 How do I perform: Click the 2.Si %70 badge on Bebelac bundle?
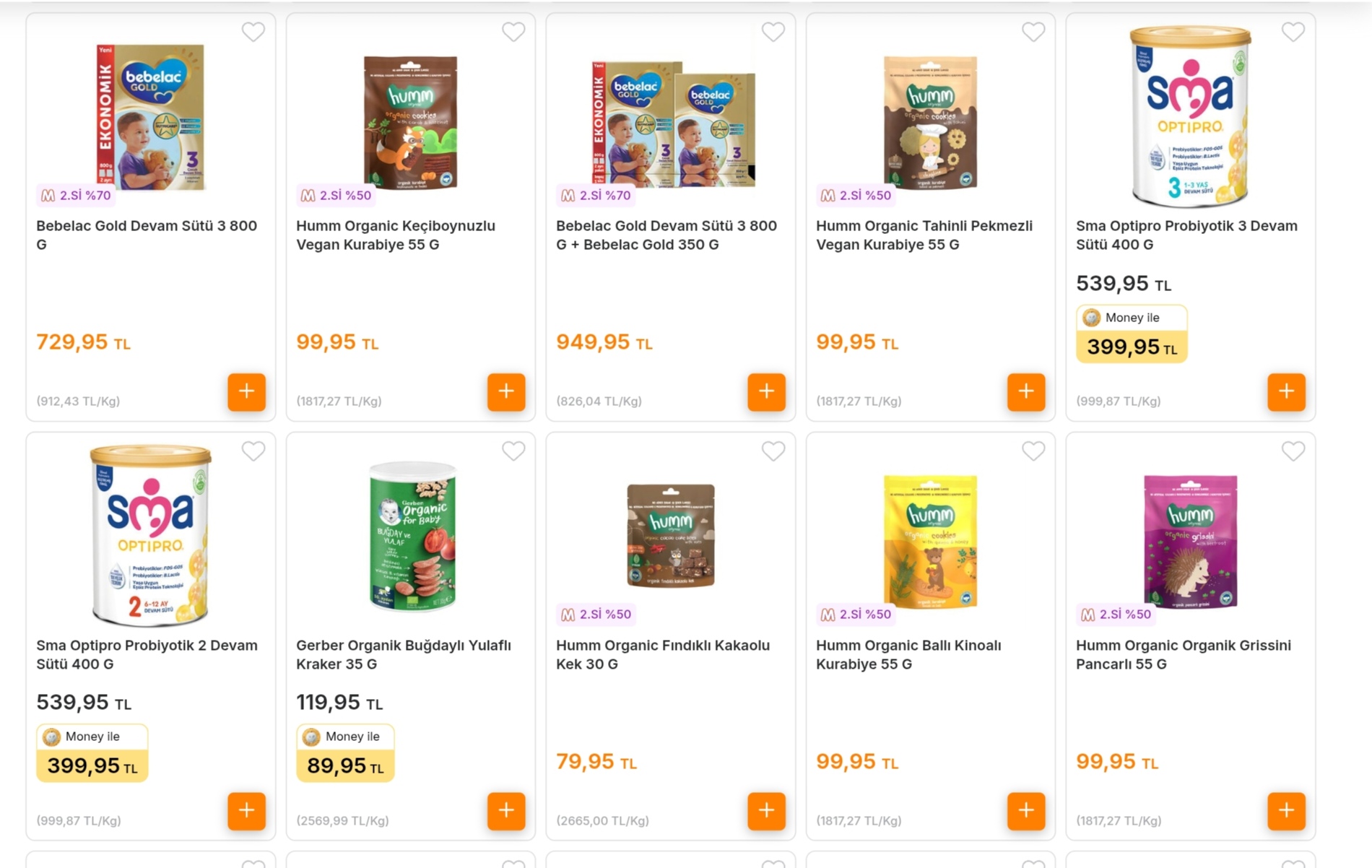tap(596, 195)
